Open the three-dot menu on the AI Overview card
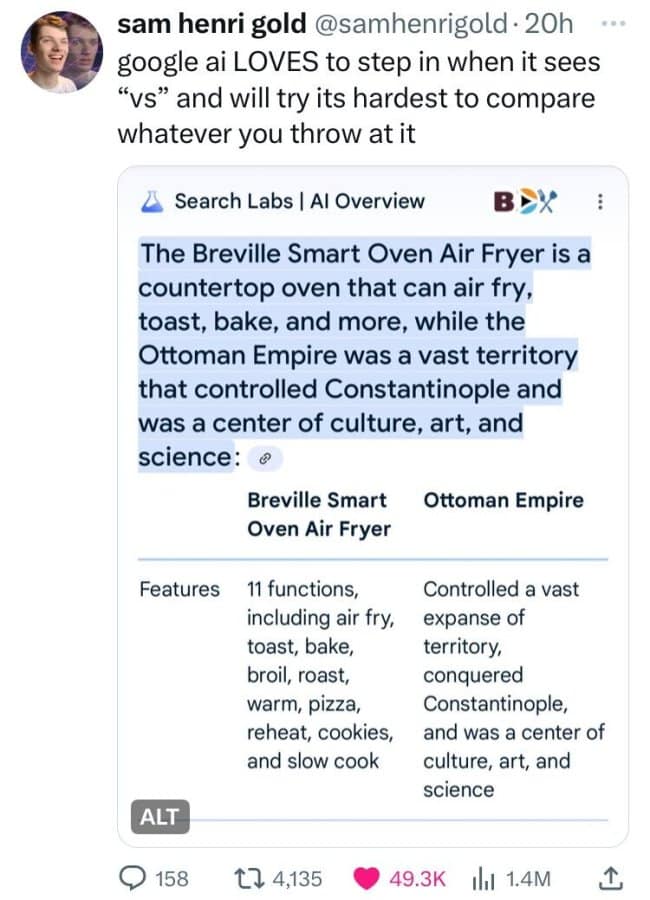Screen dimensions: 650x900 pyautogui.click(x=601, y=201)
